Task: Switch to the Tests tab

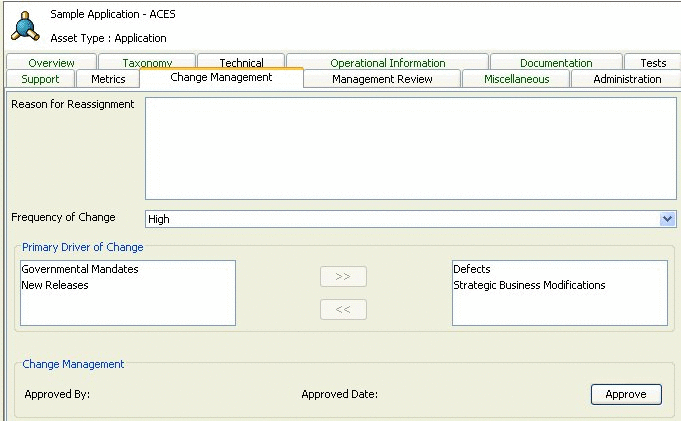Action: (652, 63)
